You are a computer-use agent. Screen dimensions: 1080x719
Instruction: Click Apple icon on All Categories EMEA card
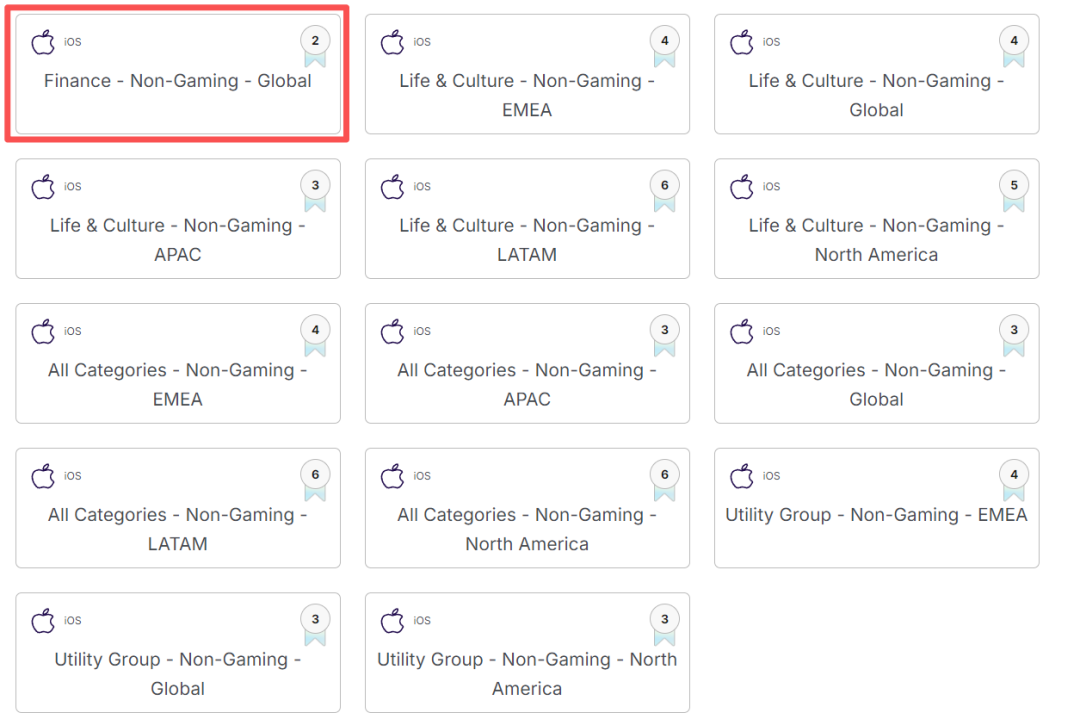[43, 331]
